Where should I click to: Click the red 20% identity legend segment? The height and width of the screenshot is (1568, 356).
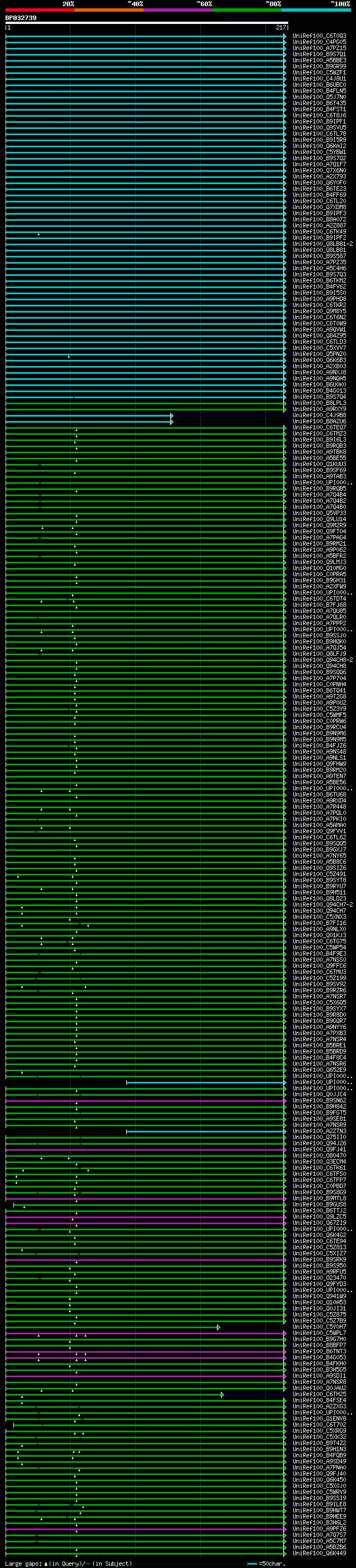(39, 10)
